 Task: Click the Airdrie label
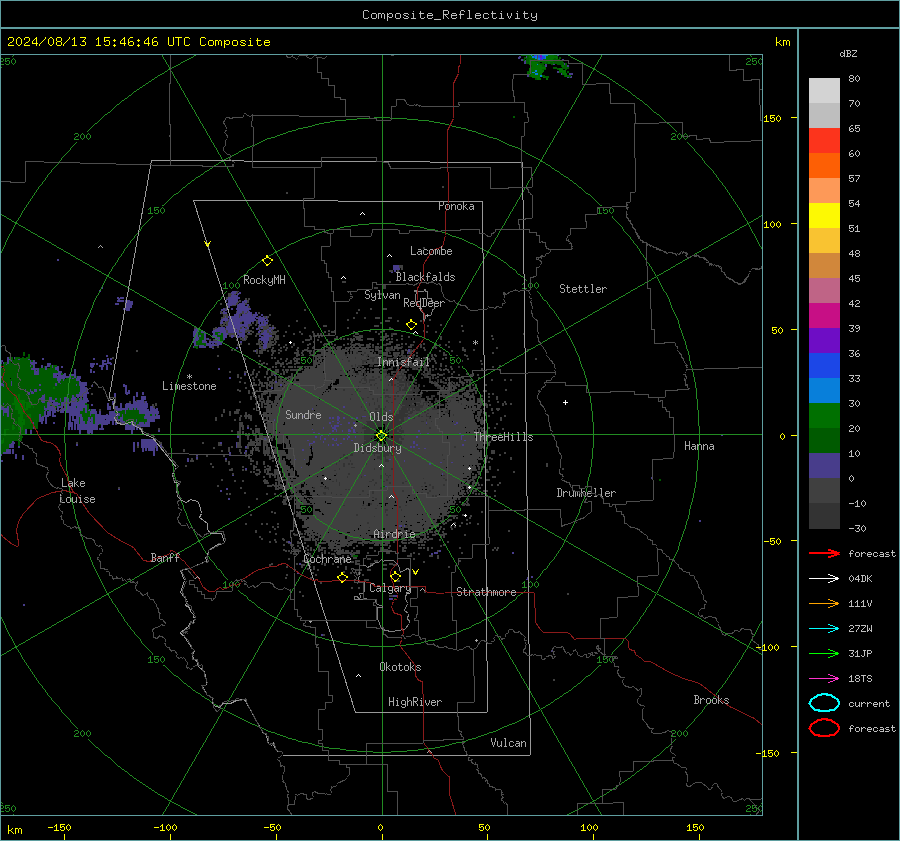click(x=394, y=534)
